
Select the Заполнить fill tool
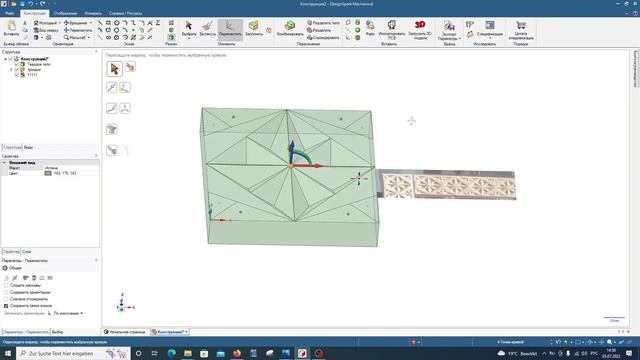click(254, 29)
